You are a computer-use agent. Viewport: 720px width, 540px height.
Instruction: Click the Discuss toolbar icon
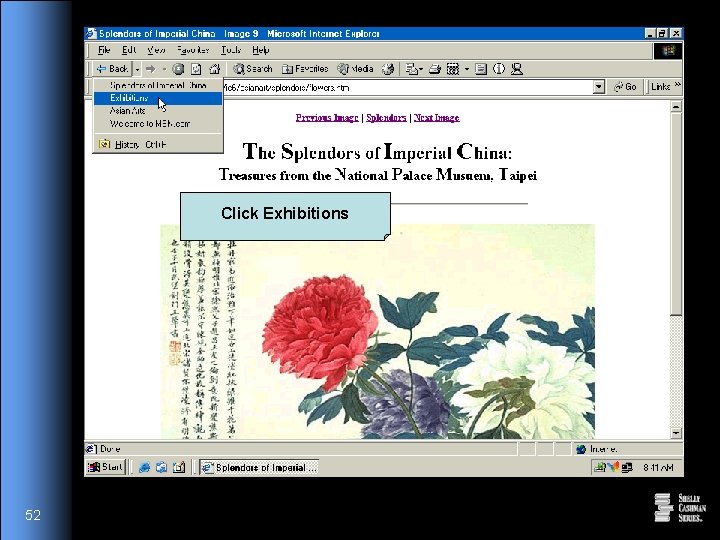pyautogui.click(x=481, y=69)
